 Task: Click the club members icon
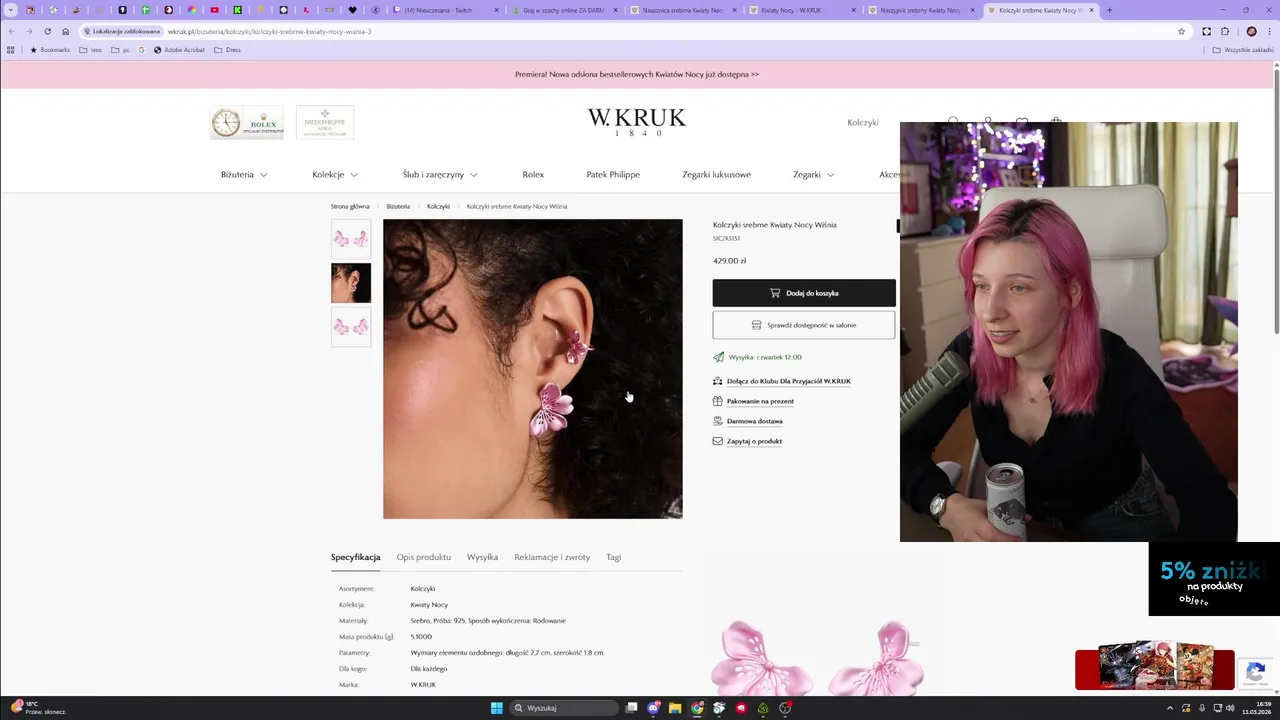[x=717, y=381]
